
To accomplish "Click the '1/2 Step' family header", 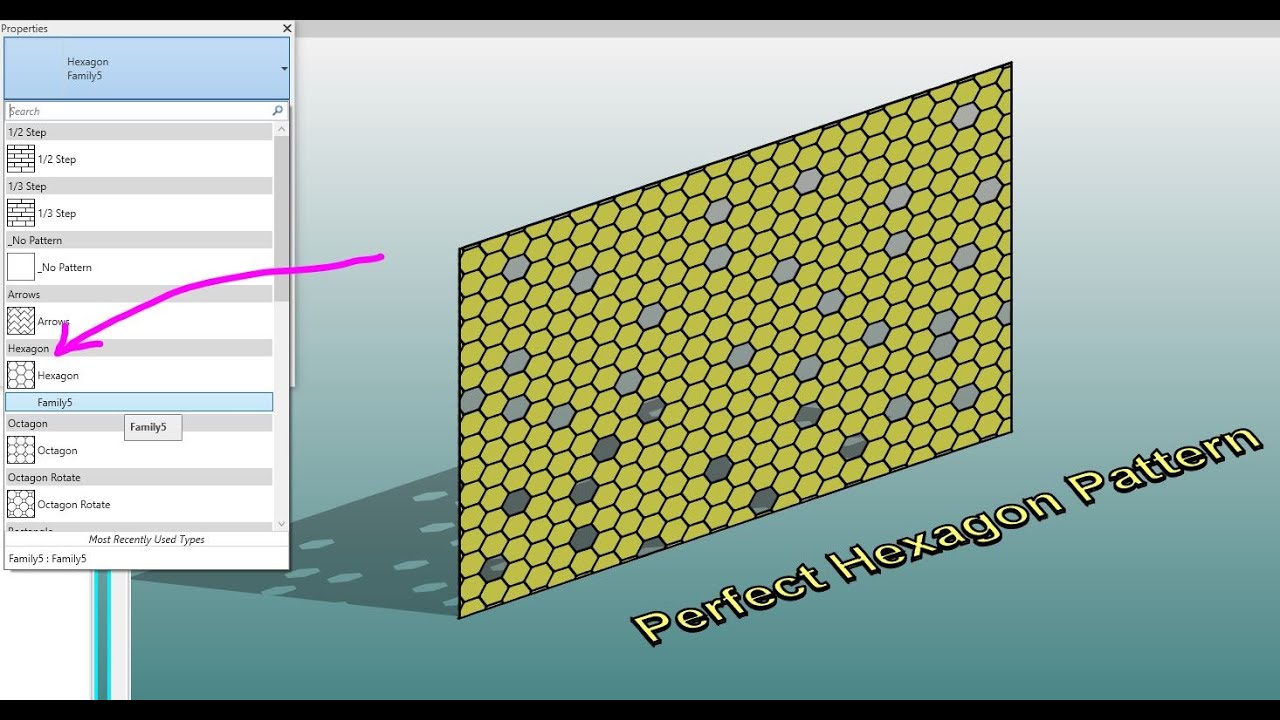I will [139, 132].
